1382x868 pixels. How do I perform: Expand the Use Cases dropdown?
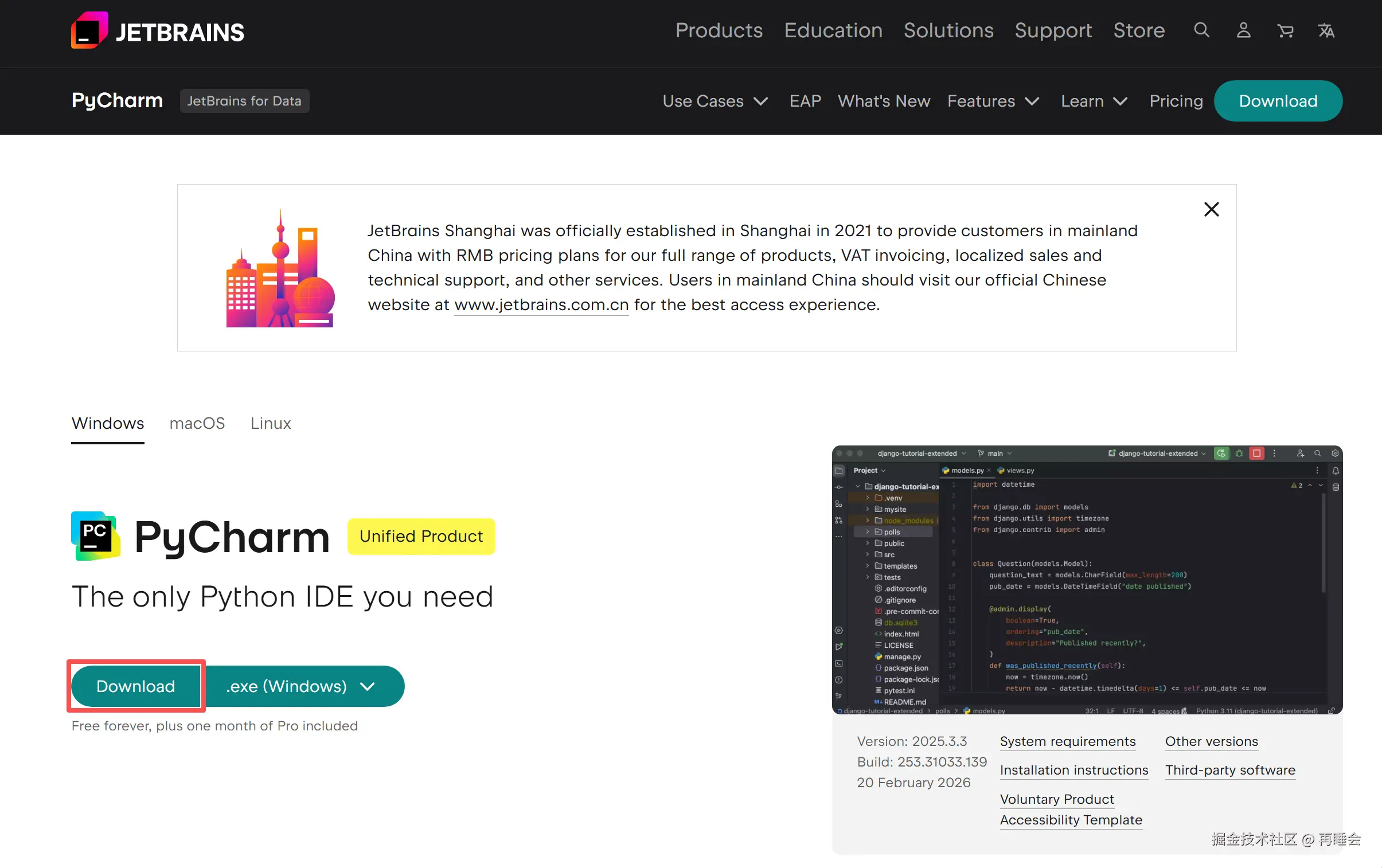(x=715, y=101)
